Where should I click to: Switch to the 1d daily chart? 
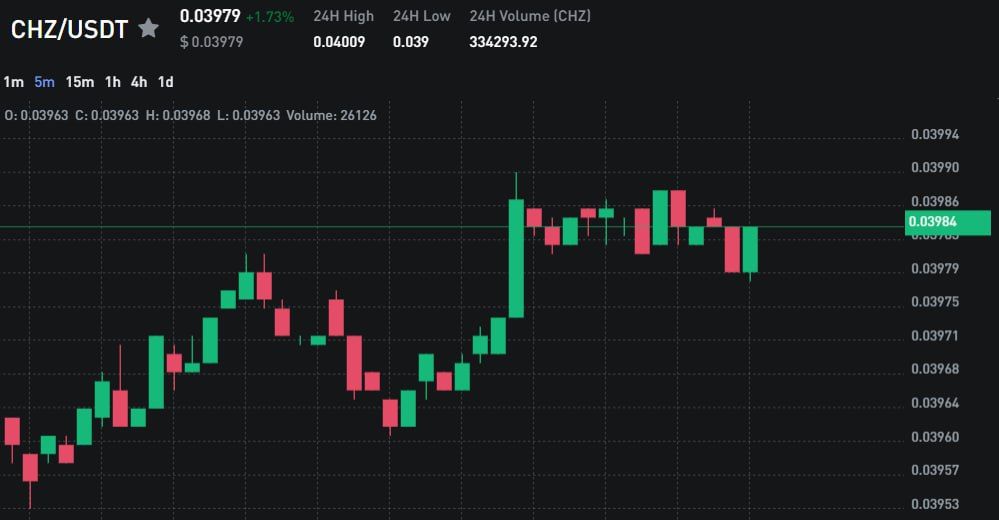point(166,82)
